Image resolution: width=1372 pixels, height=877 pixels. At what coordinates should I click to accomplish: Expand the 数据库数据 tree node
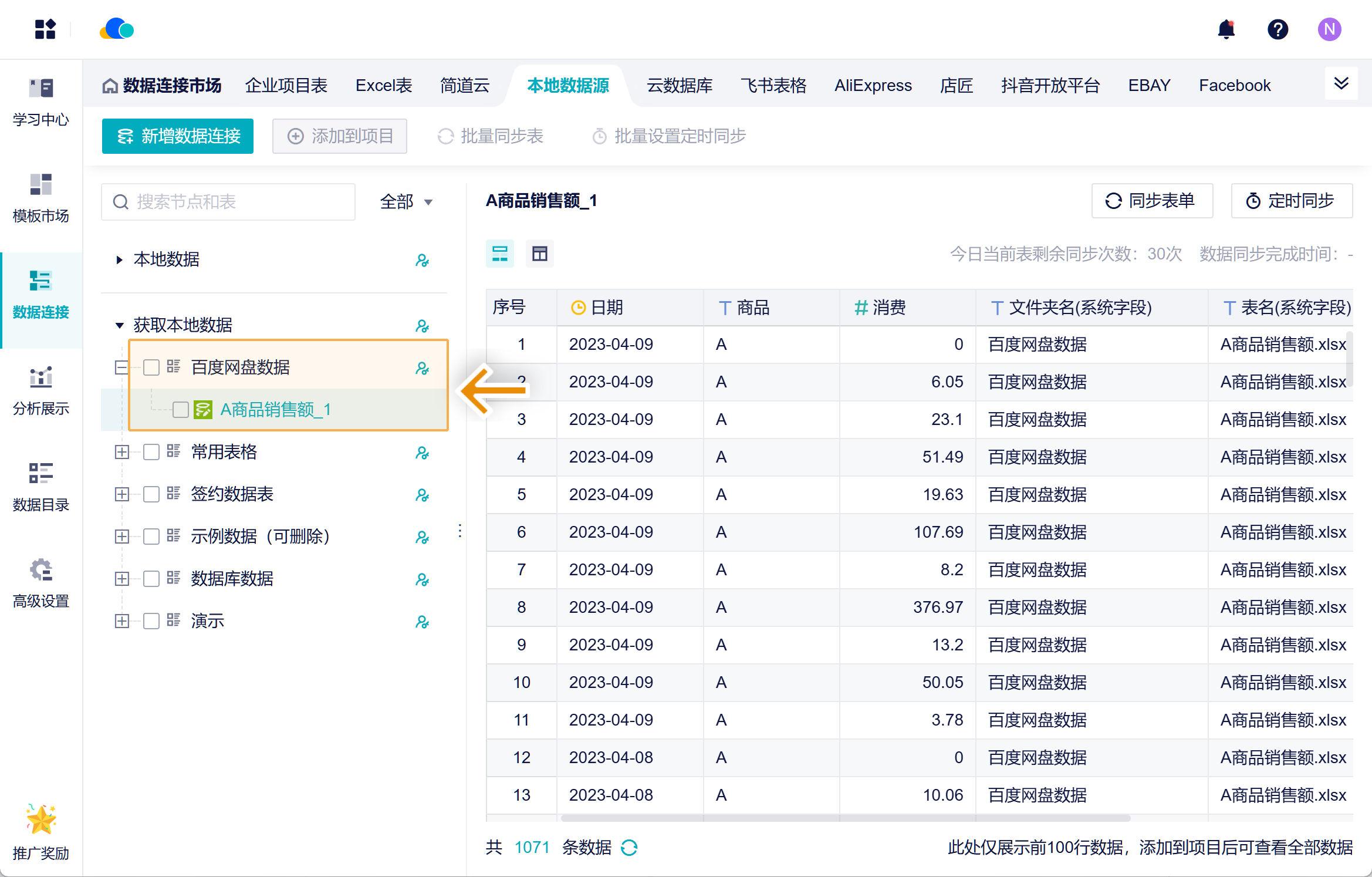click(x=121, y=579)
